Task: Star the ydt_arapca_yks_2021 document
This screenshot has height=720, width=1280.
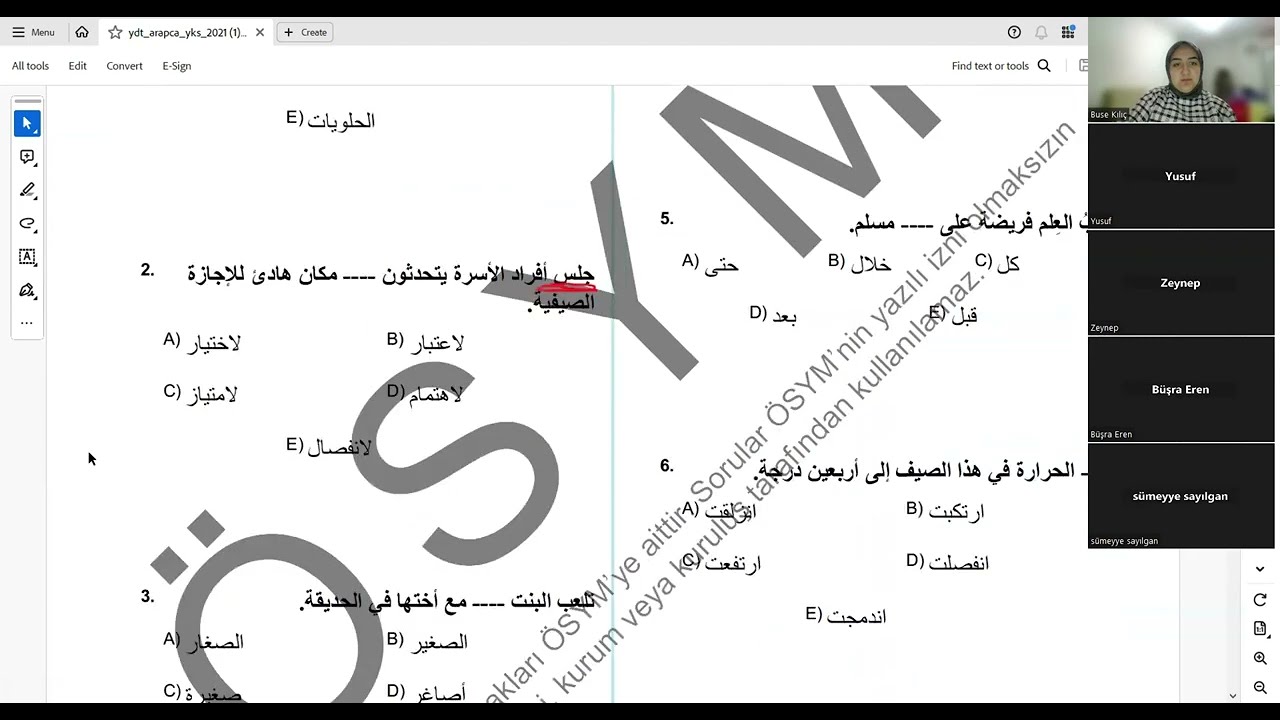Action: (x=115, y=32)
